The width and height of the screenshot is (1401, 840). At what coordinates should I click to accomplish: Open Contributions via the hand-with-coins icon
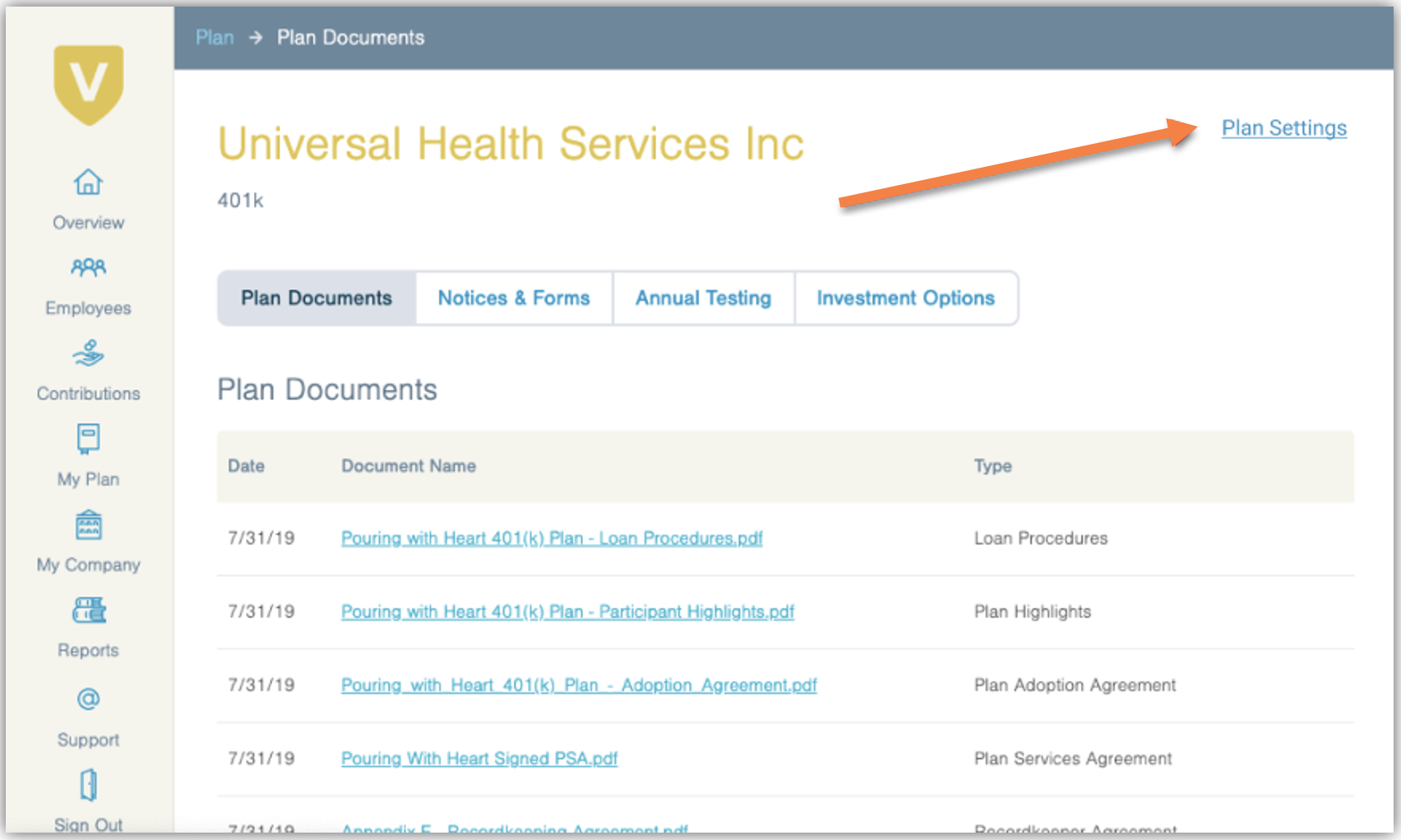click(88, 353)
